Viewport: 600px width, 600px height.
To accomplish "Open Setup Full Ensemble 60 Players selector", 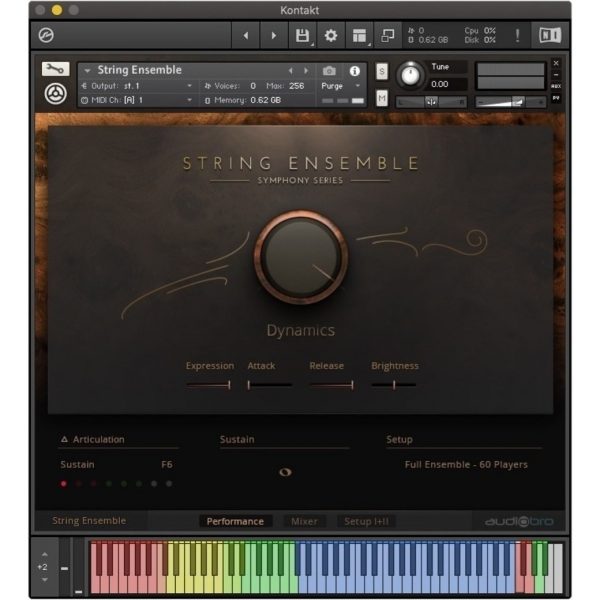I will point(466,465).
